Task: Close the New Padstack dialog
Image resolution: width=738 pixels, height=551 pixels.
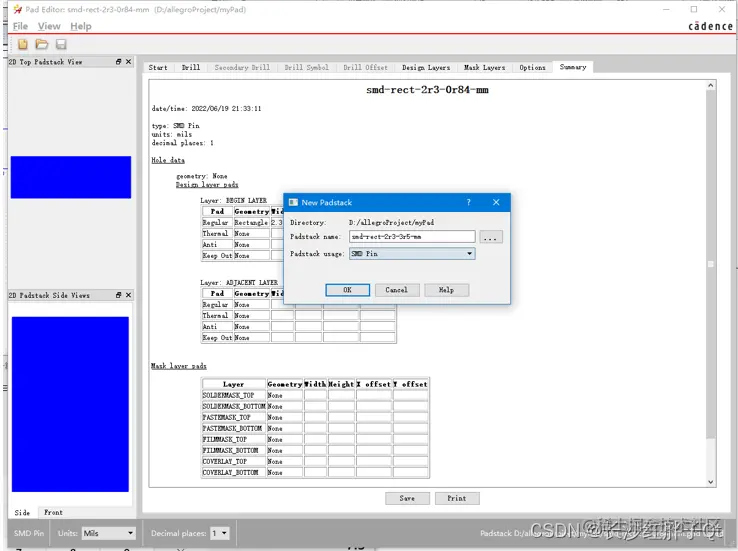Action: pos(496,202)
